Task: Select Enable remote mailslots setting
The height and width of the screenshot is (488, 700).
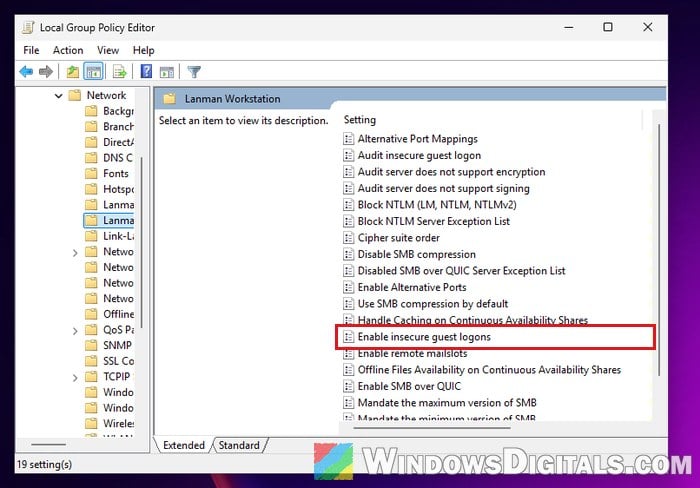Action: pos(405,354)
